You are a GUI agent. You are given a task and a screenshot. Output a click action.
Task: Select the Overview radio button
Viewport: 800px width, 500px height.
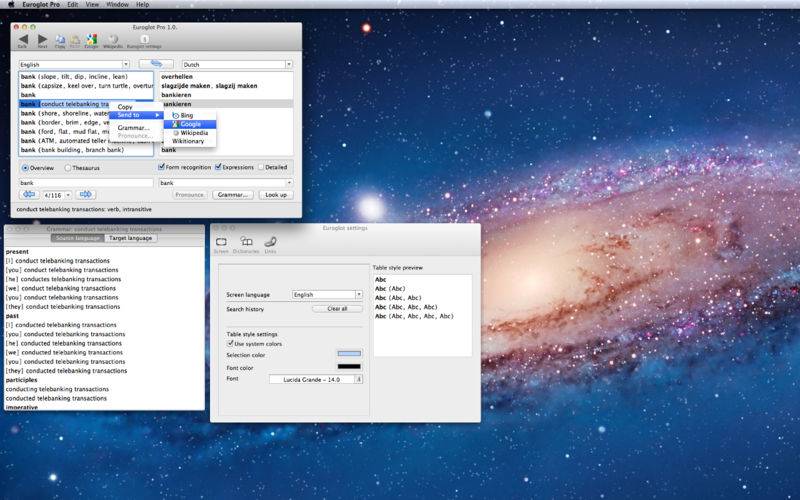(x=25, y=168)
